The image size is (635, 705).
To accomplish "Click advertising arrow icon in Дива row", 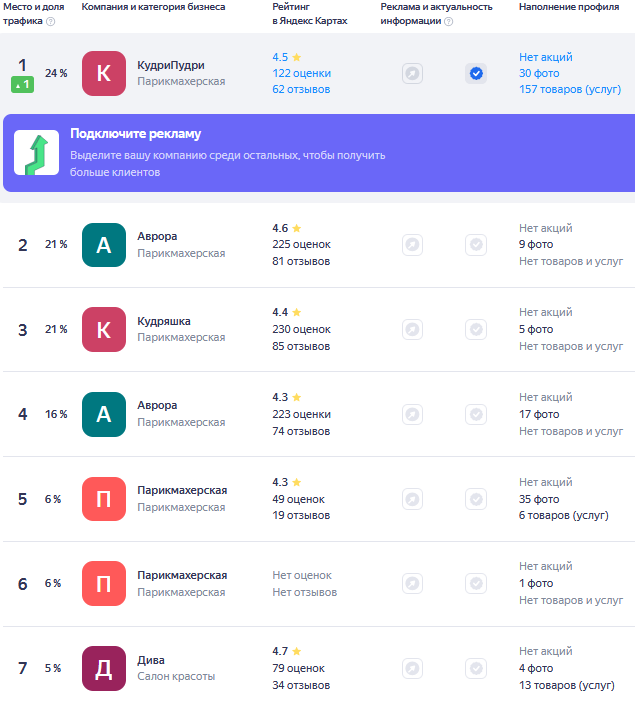I will 412,669.
